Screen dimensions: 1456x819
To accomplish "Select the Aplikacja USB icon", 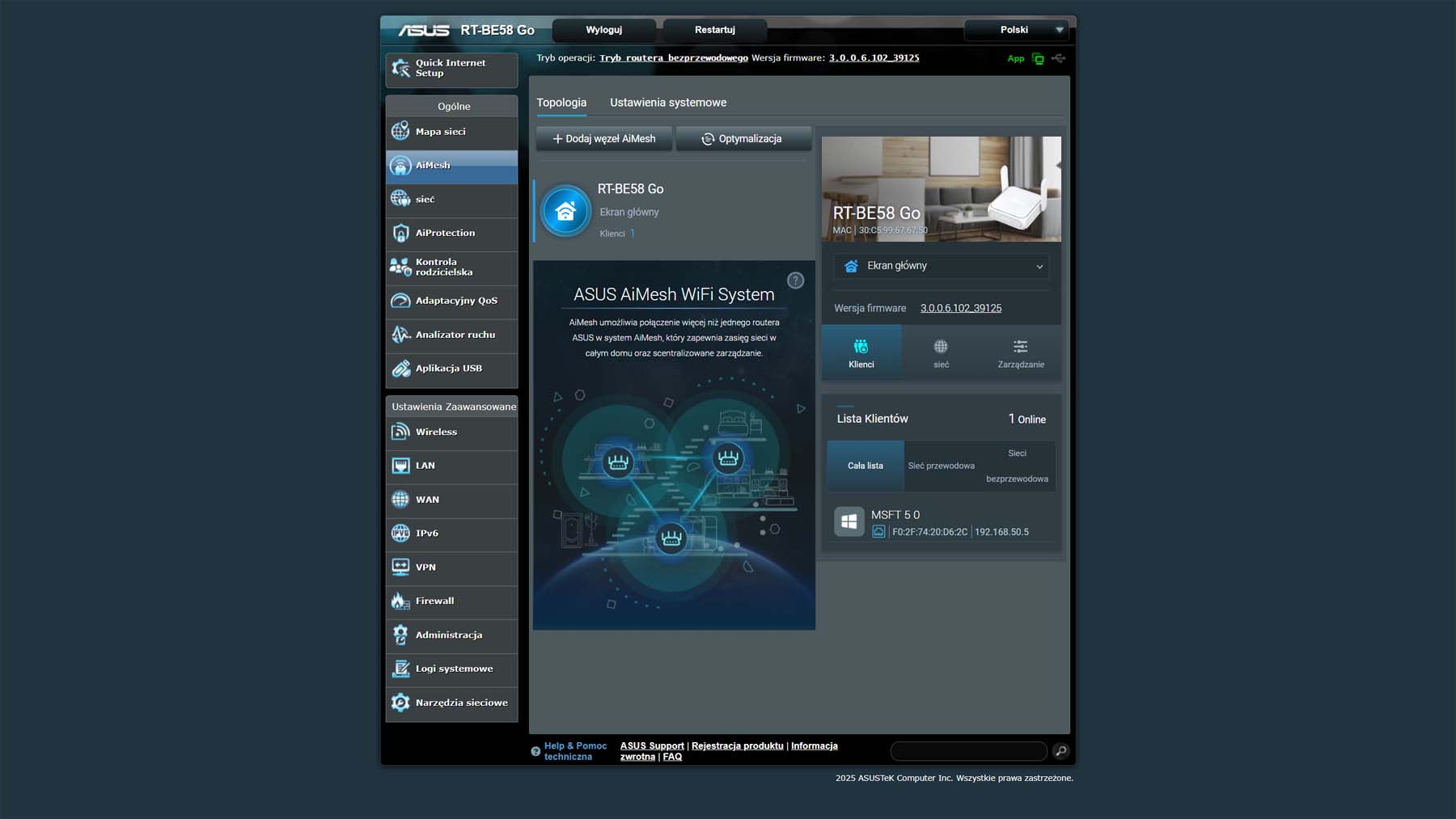I will [400, 369].
